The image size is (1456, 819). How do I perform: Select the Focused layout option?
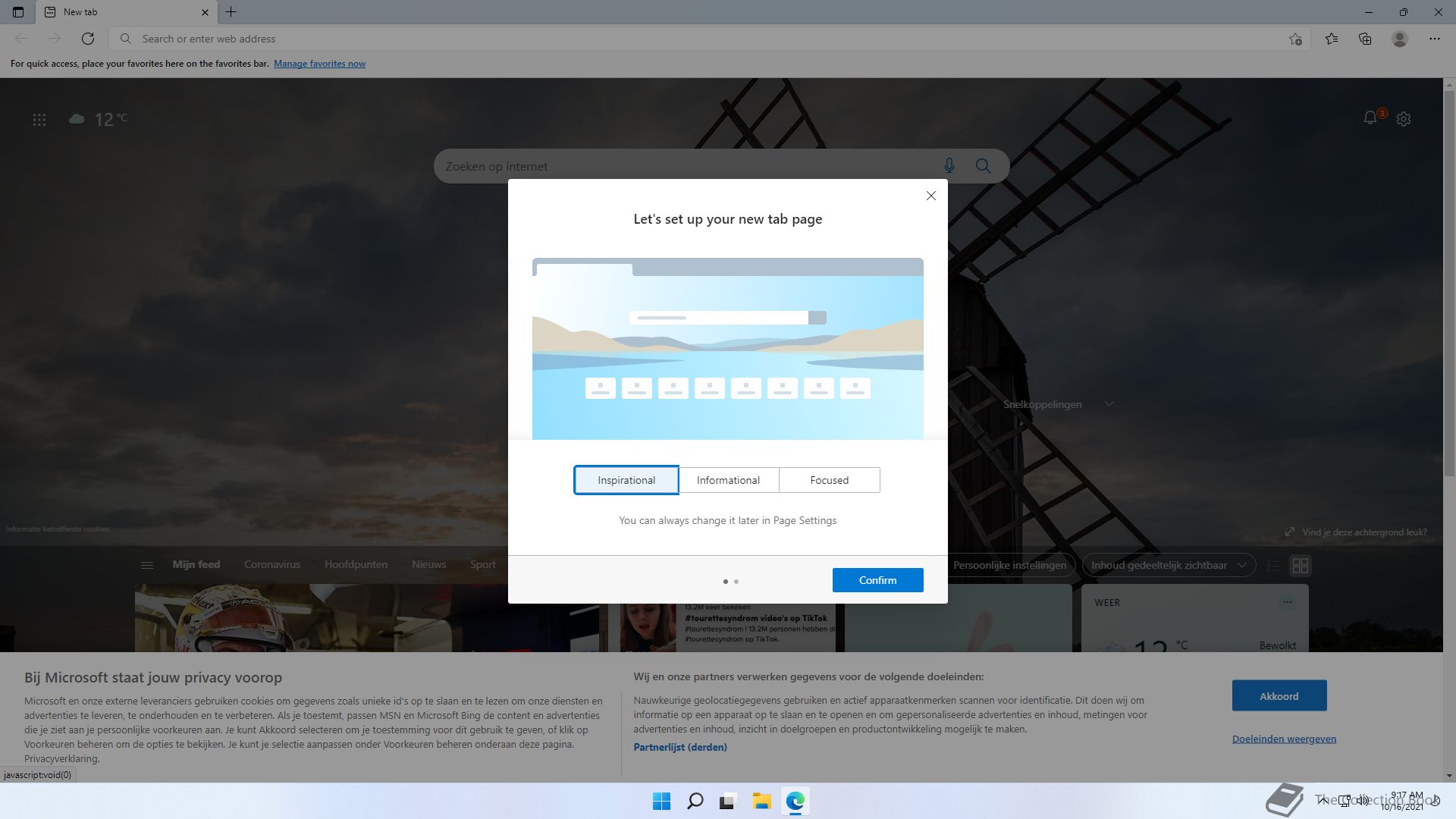pyautogui.click(x=830, y=480)
